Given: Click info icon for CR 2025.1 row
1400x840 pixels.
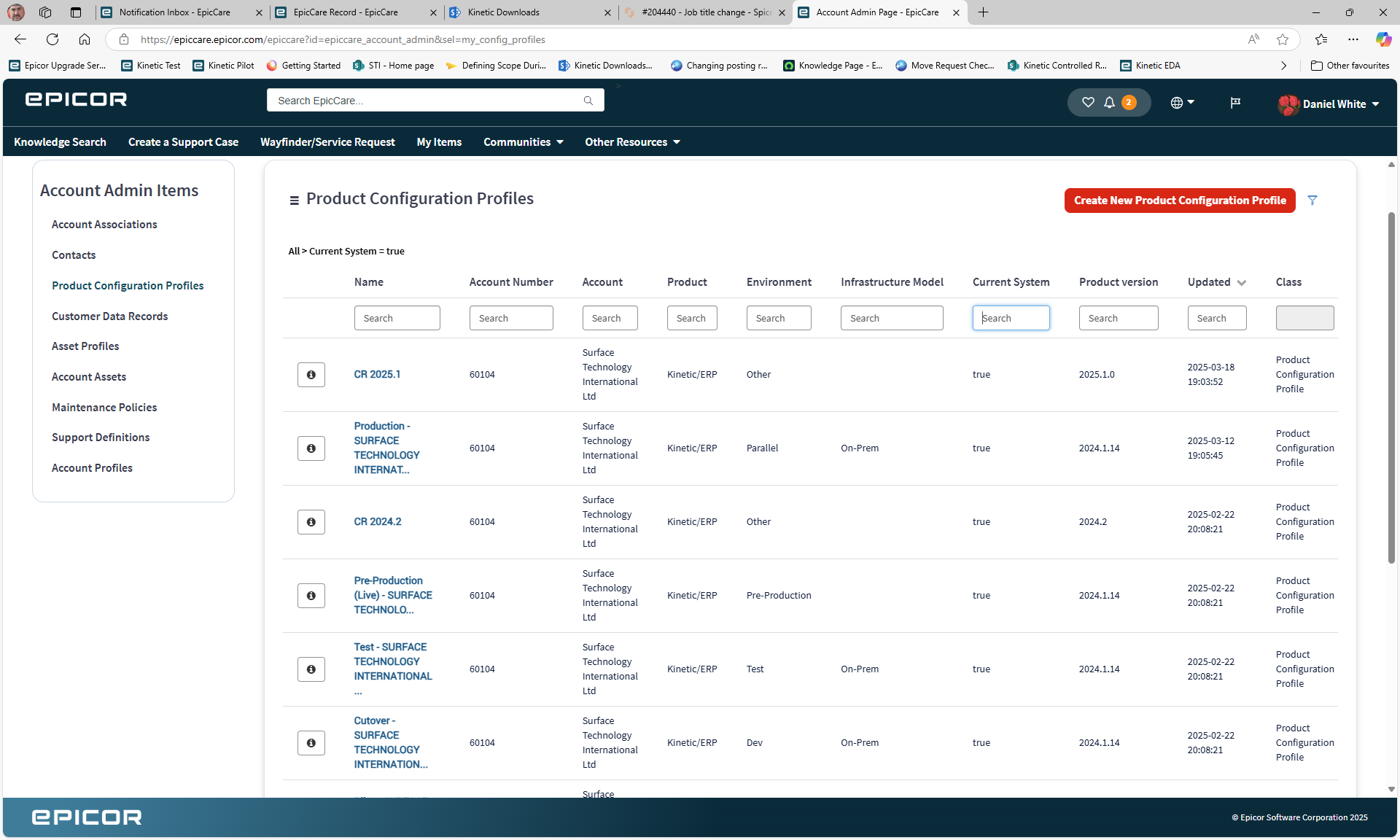Looking at the screenshot, I should [x=311, y=375].
